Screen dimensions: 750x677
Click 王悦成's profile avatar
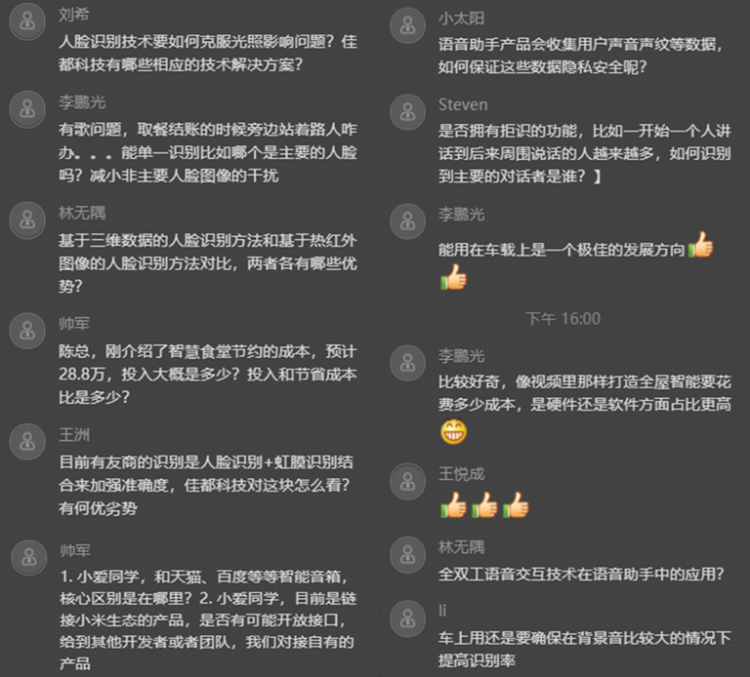pos(408,481)
